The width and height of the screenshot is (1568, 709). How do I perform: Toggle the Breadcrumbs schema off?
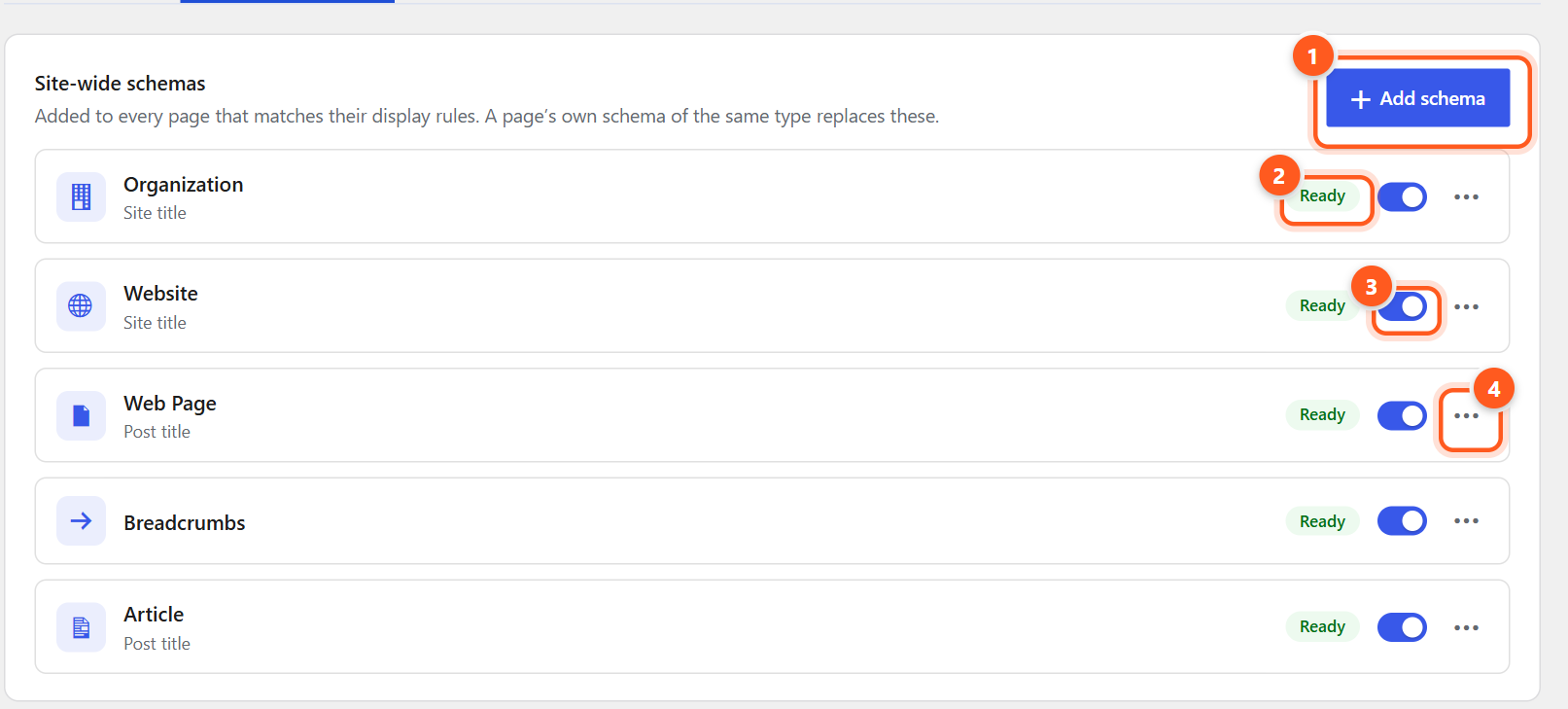[x=1402, y=521]
